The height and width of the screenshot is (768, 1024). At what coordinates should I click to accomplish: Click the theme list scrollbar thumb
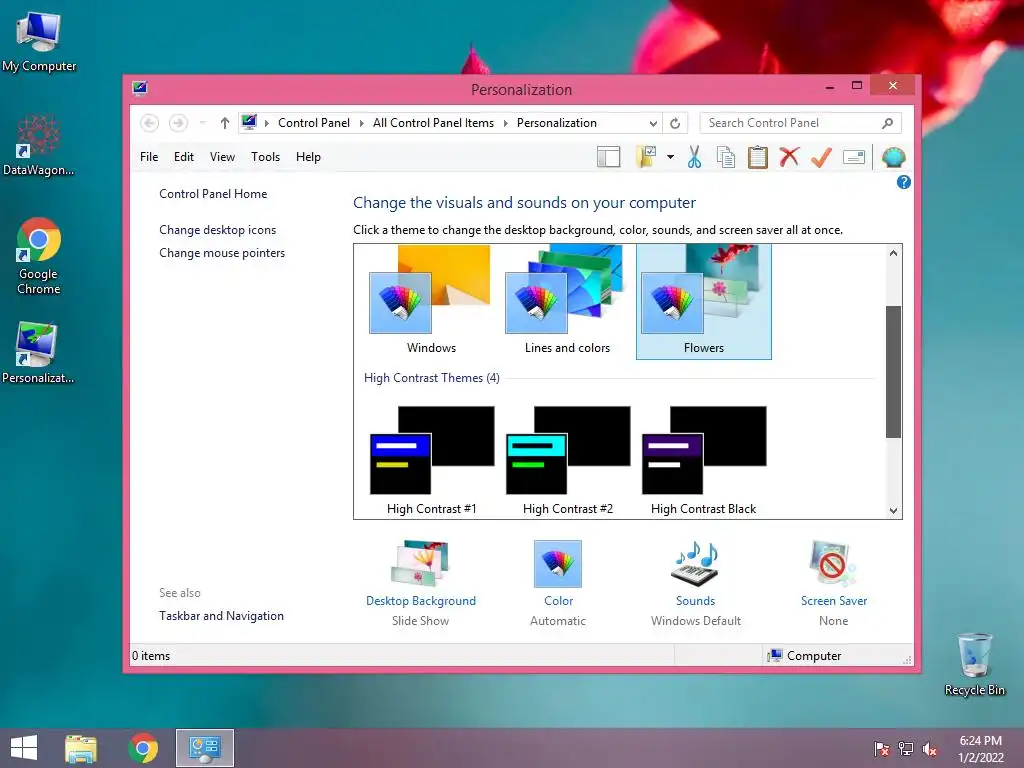[x=893, y=372]
